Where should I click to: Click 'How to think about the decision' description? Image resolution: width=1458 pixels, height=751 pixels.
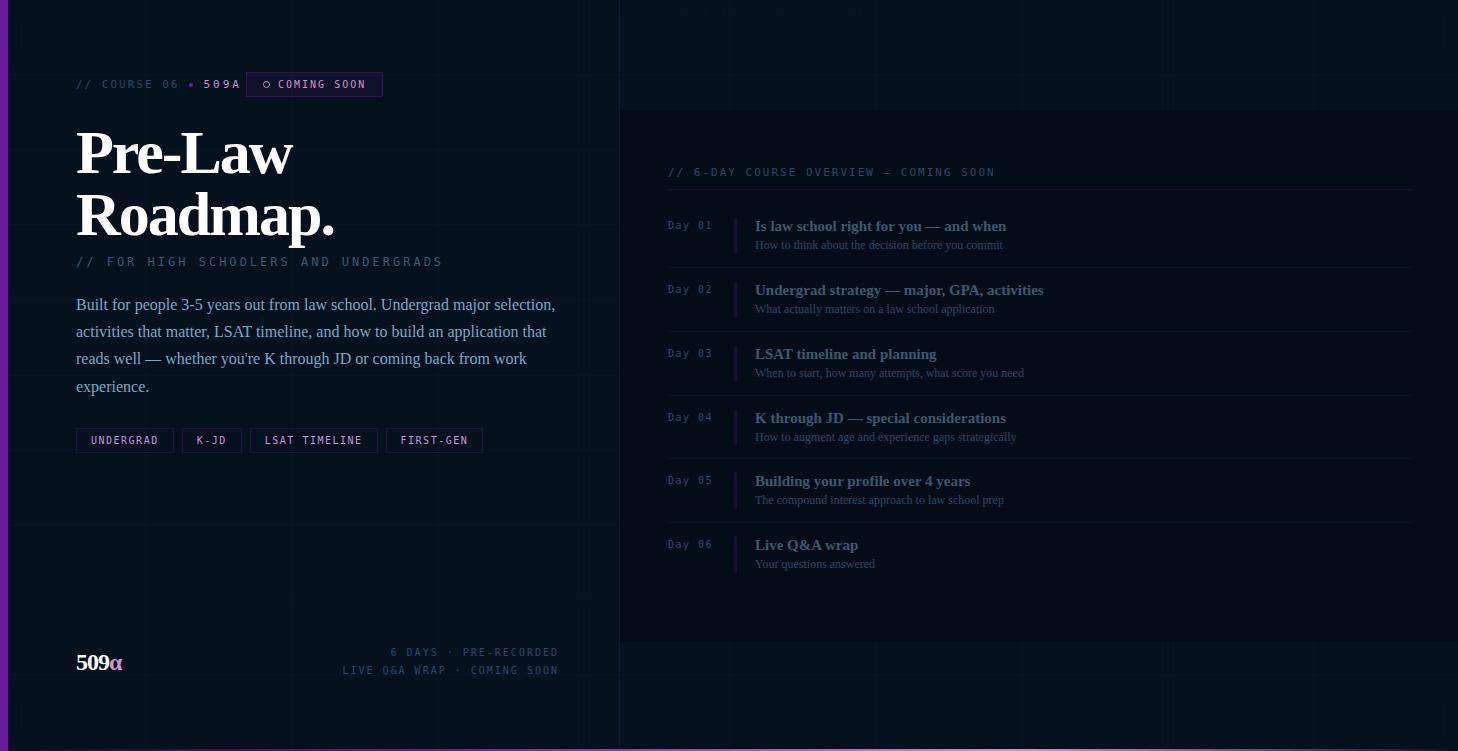pyautogui.click(x=878, y=245)
